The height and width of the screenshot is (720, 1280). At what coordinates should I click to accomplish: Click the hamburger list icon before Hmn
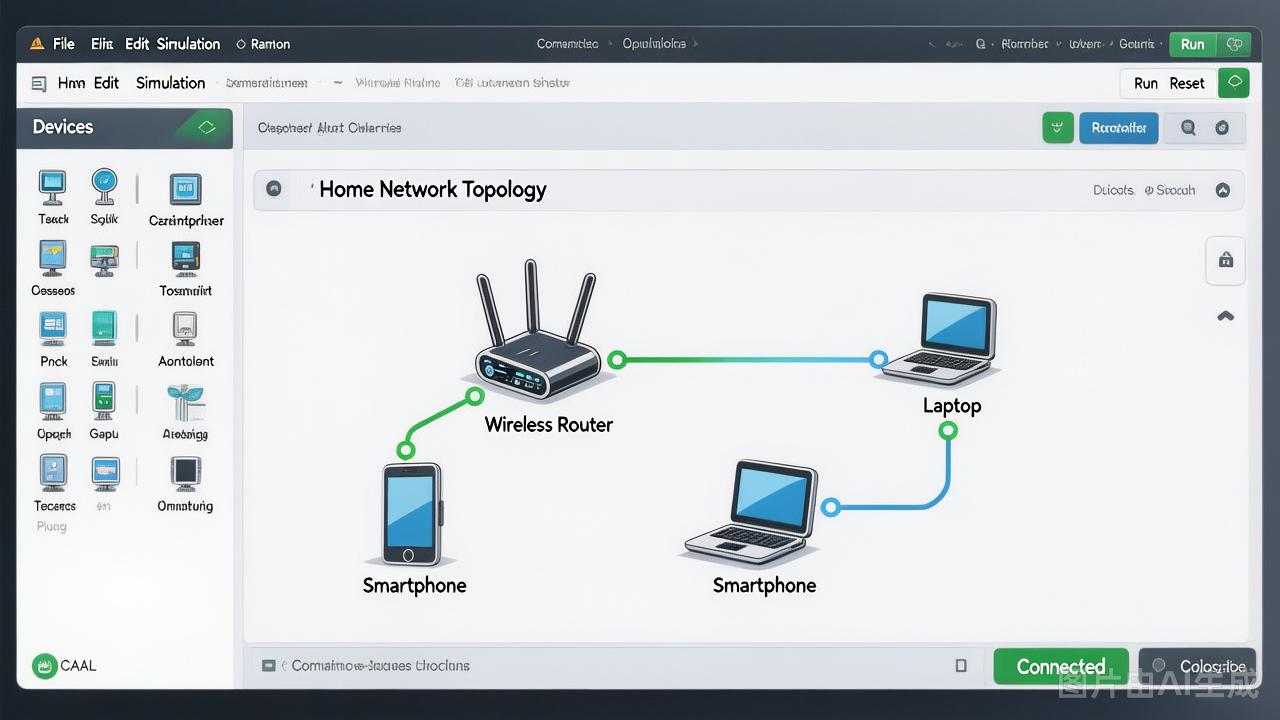tap(39, 84)
